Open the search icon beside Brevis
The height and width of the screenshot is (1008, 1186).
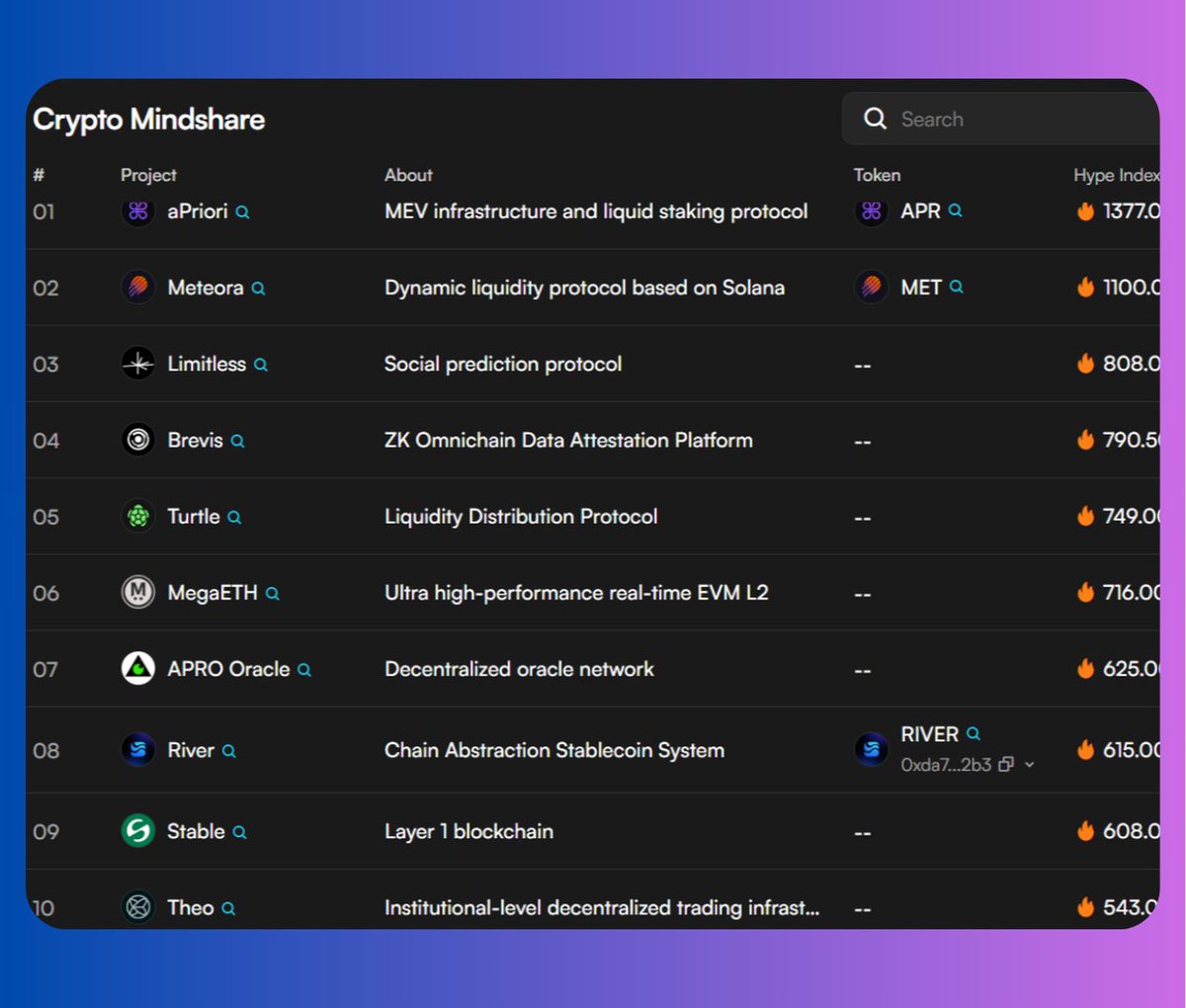coord(237,441)
